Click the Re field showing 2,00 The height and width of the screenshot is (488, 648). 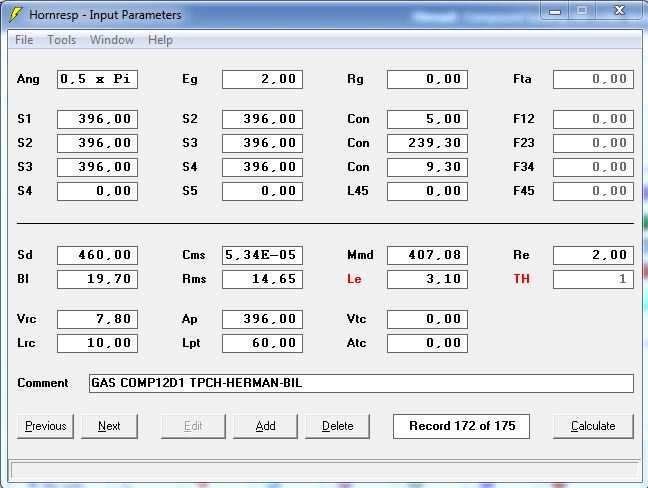[593, 255]
